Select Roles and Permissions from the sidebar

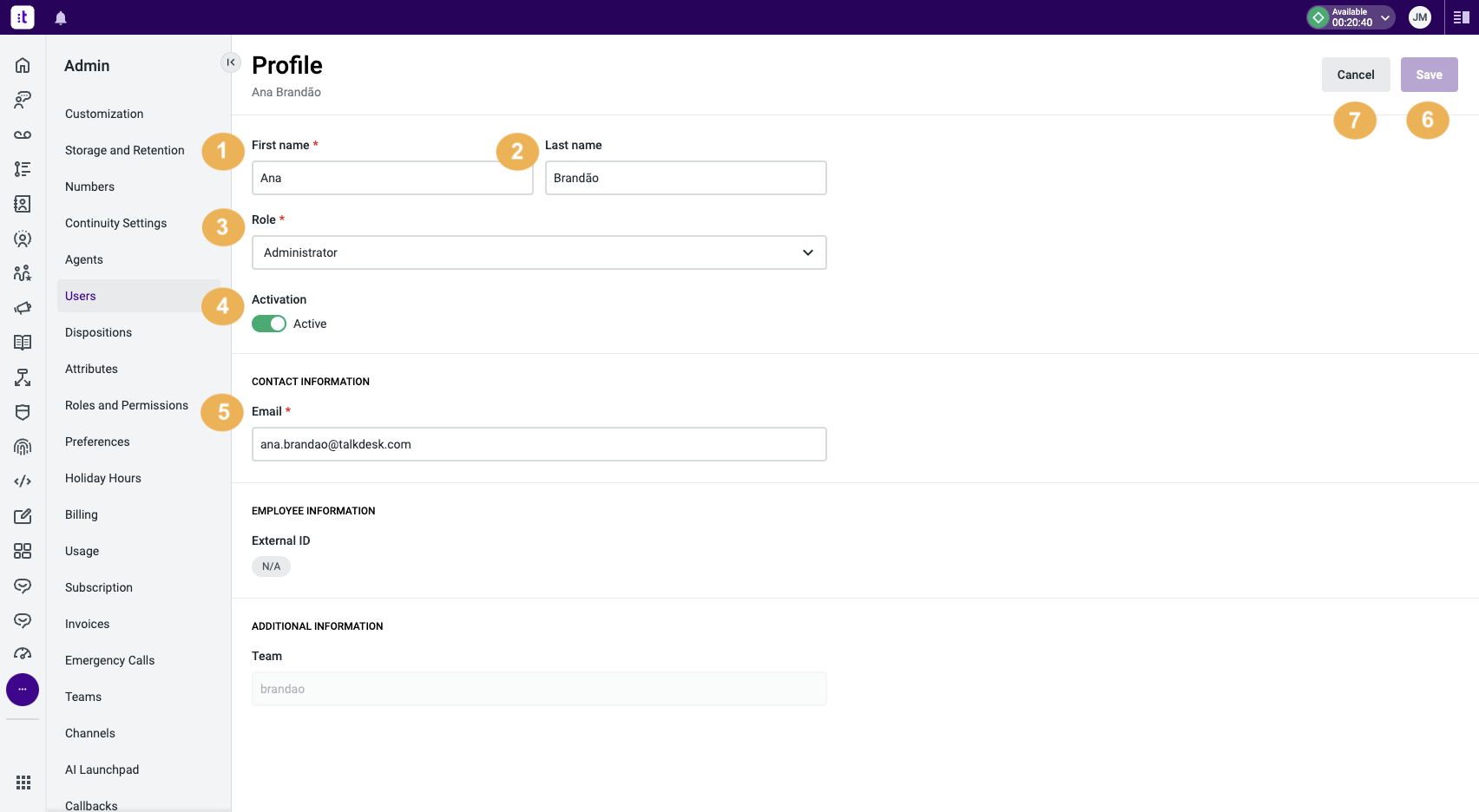pos(126,405)
